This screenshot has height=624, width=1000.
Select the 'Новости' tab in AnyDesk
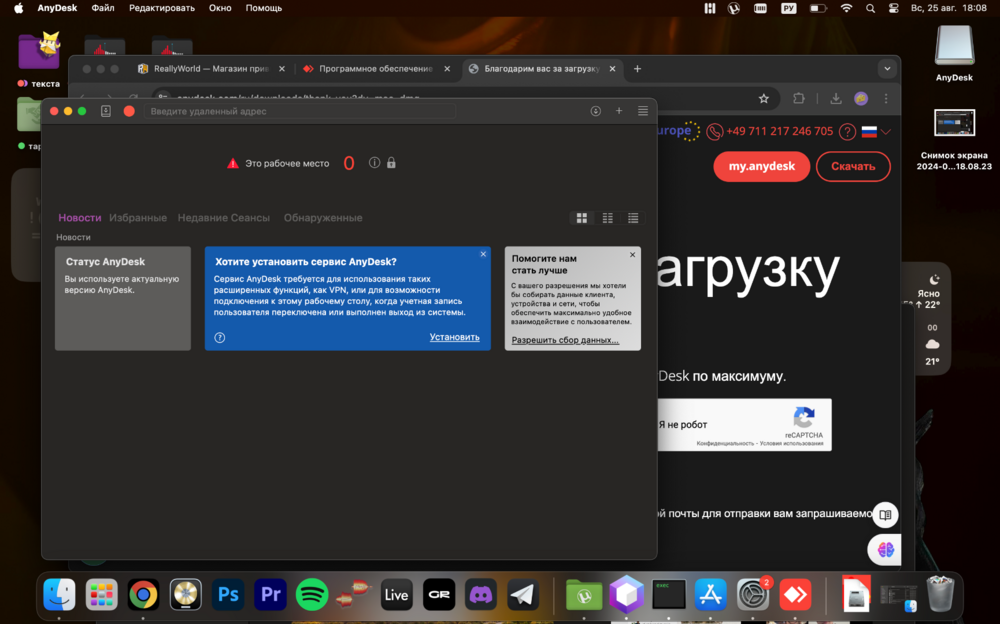(80, 218)
